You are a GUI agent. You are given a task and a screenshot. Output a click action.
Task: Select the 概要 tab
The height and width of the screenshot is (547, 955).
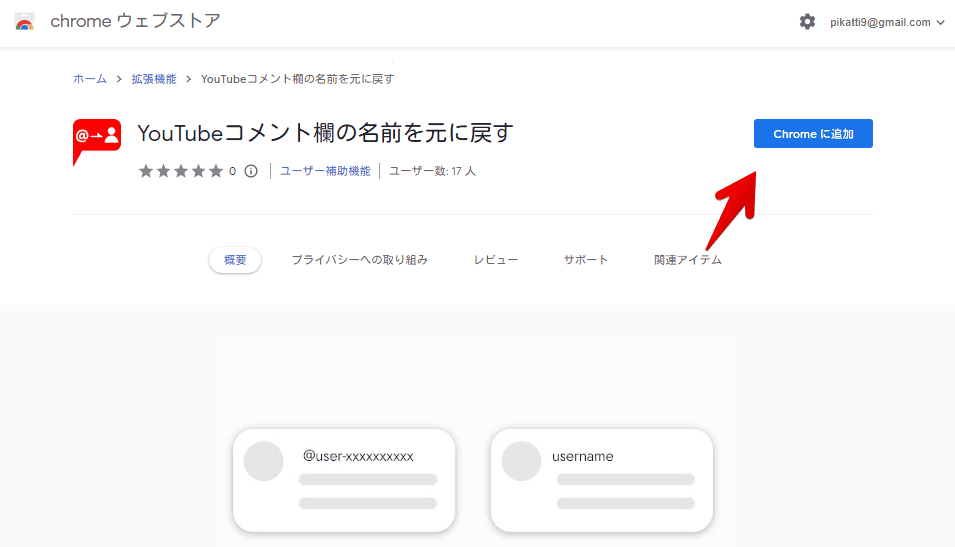pos(235,260)
